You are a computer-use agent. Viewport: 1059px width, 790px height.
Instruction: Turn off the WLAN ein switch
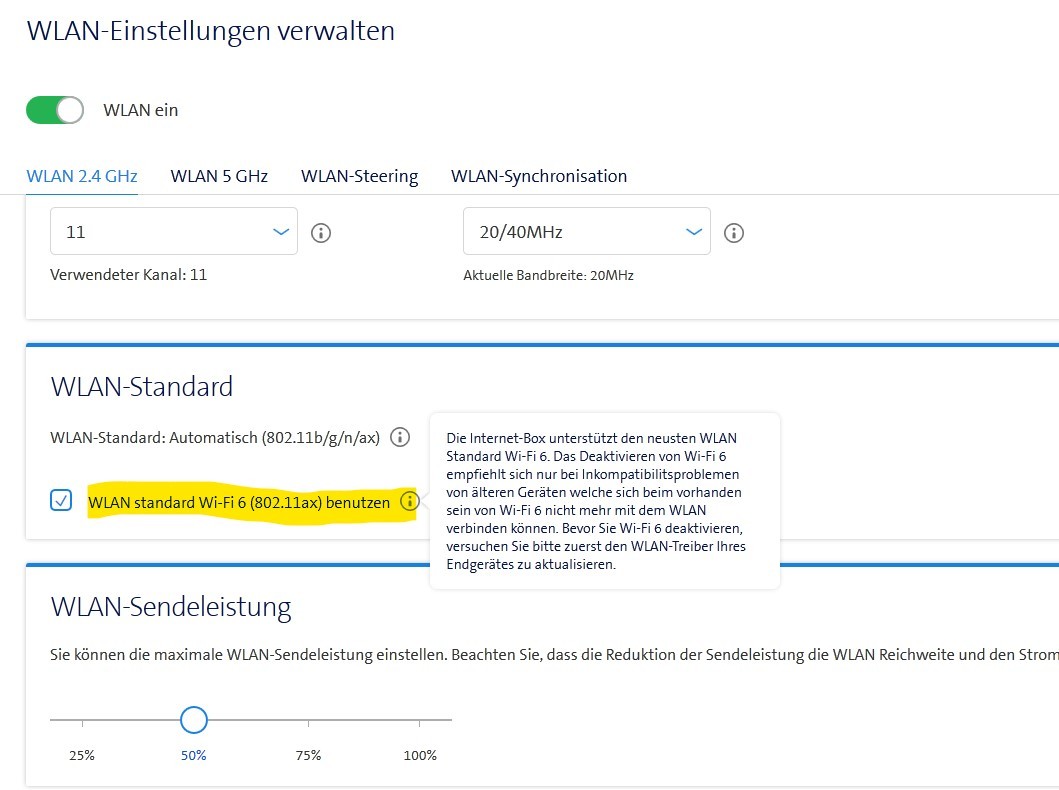pos(54,109)
